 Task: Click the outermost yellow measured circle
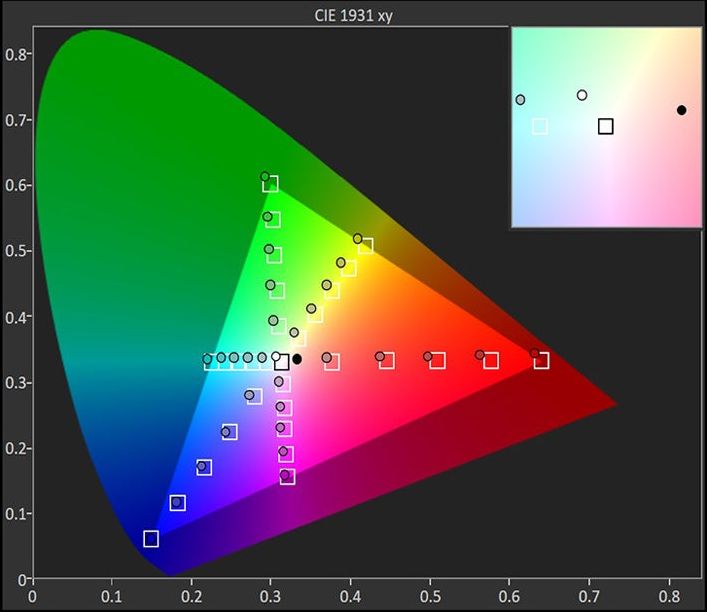point(358,238)
